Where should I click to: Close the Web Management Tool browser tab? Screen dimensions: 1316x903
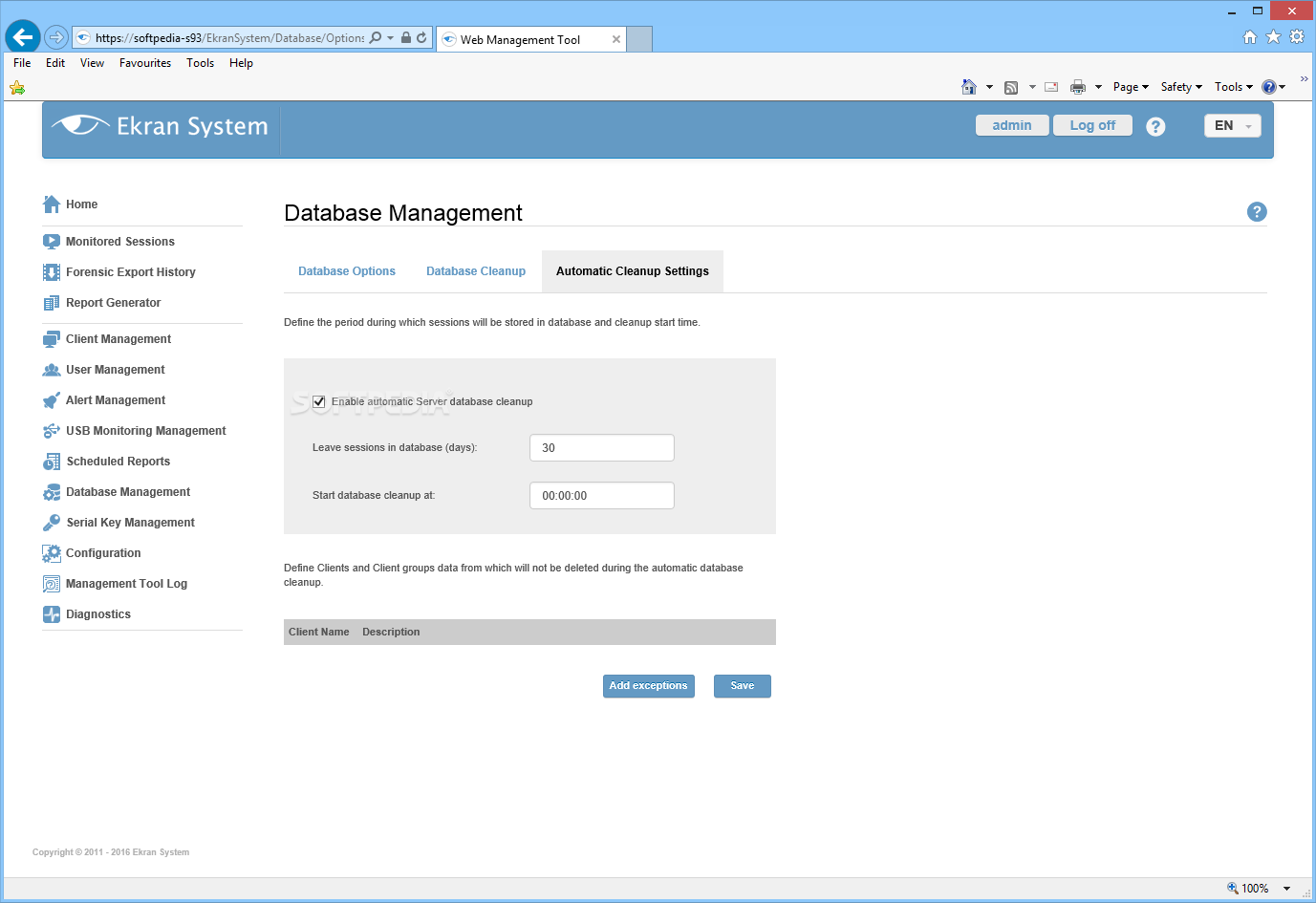coord(616,39)
